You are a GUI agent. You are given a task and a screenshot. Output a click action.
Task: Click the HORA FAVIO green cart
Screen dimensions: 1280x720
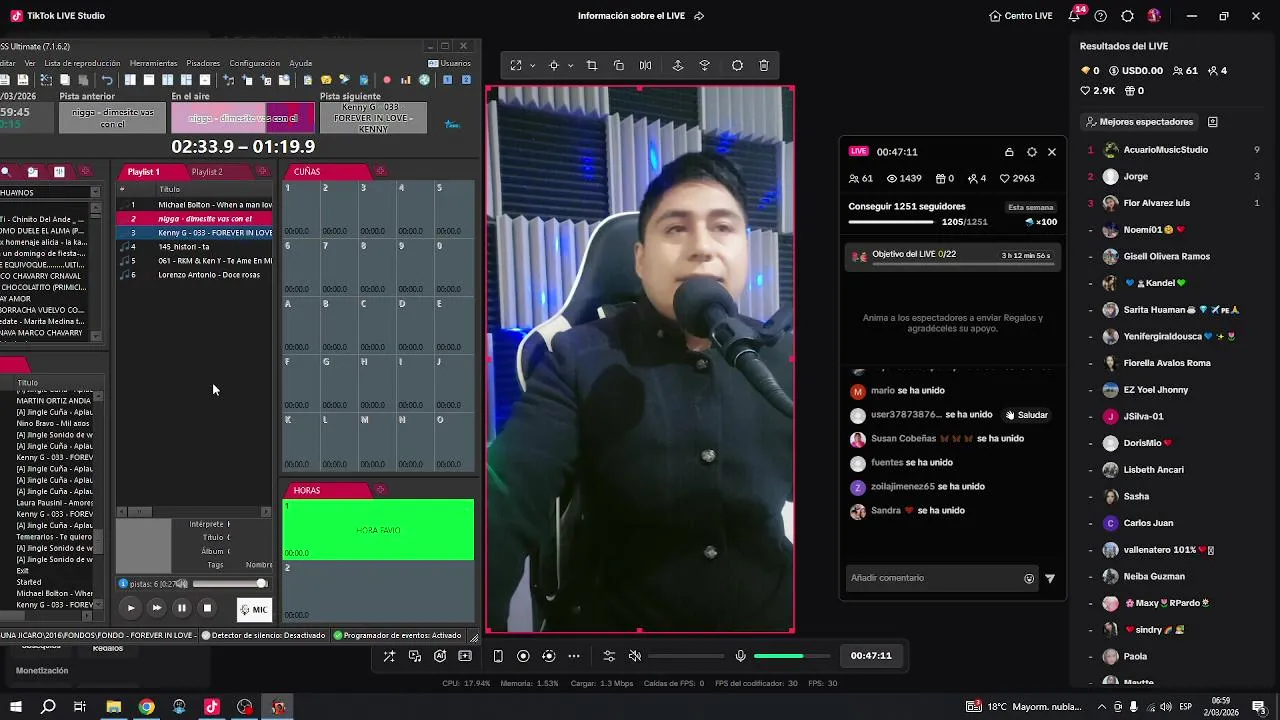tap(378, 530)
